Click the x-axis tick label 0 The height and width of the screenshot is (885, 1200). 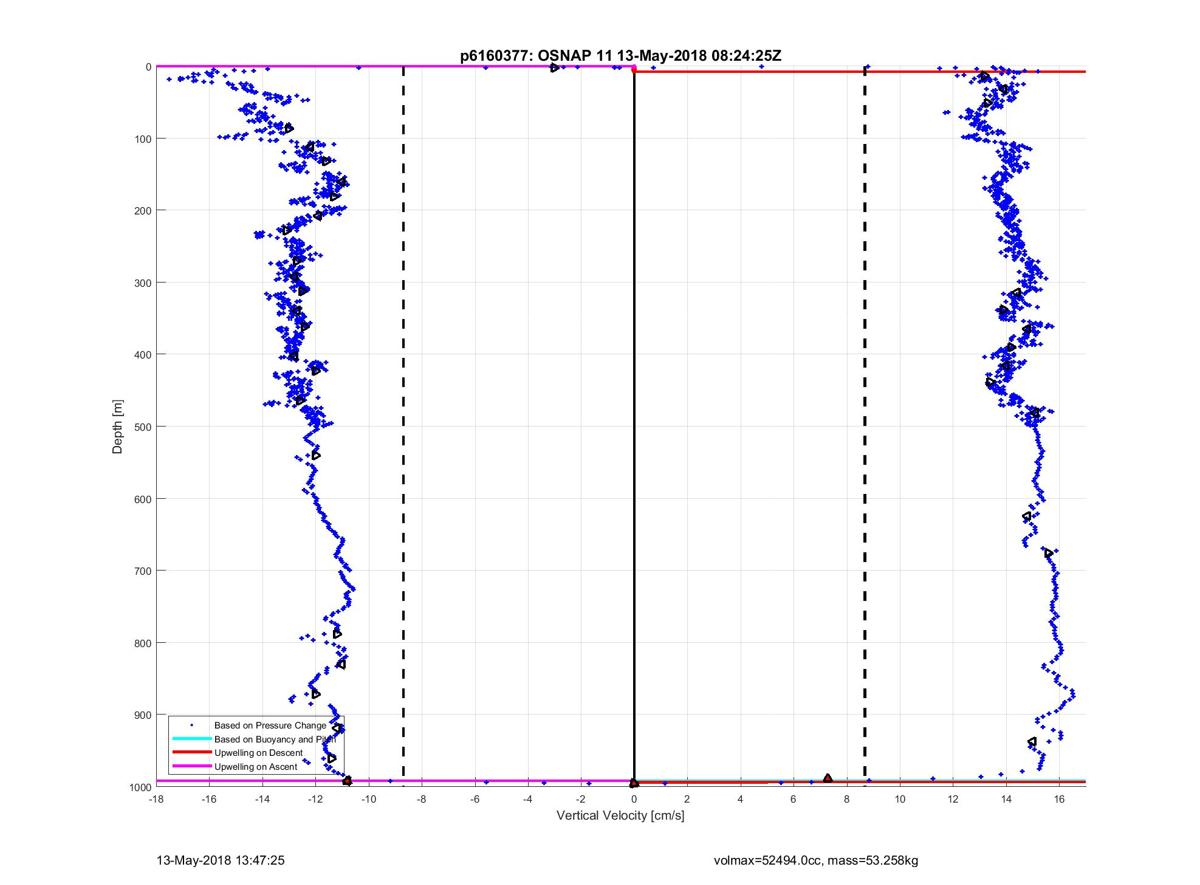634,799
